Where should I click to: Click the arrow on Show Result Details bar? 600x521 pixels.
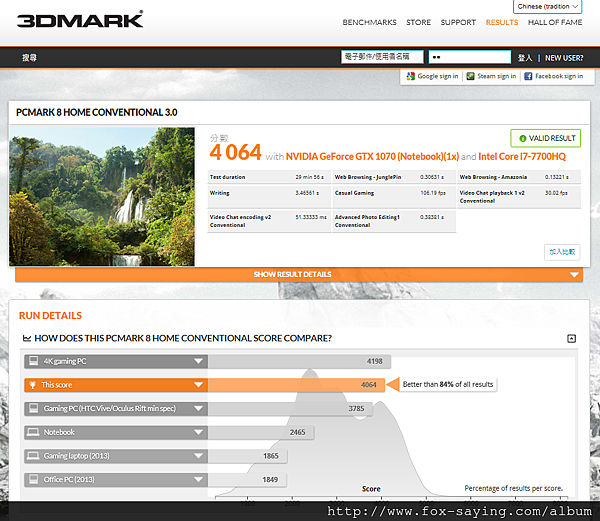pyautogui.click(x=574, y=275)
